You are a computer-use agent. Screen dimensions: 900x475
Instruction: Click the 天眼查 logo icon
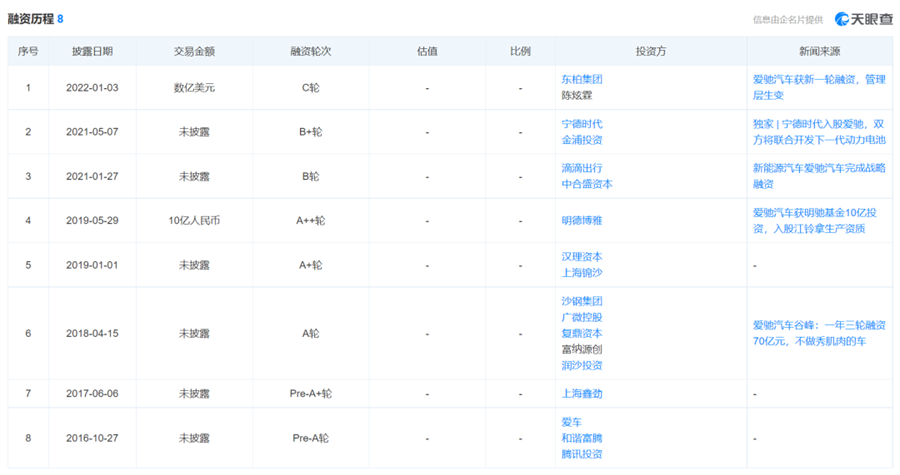click(x=842, y=19)
